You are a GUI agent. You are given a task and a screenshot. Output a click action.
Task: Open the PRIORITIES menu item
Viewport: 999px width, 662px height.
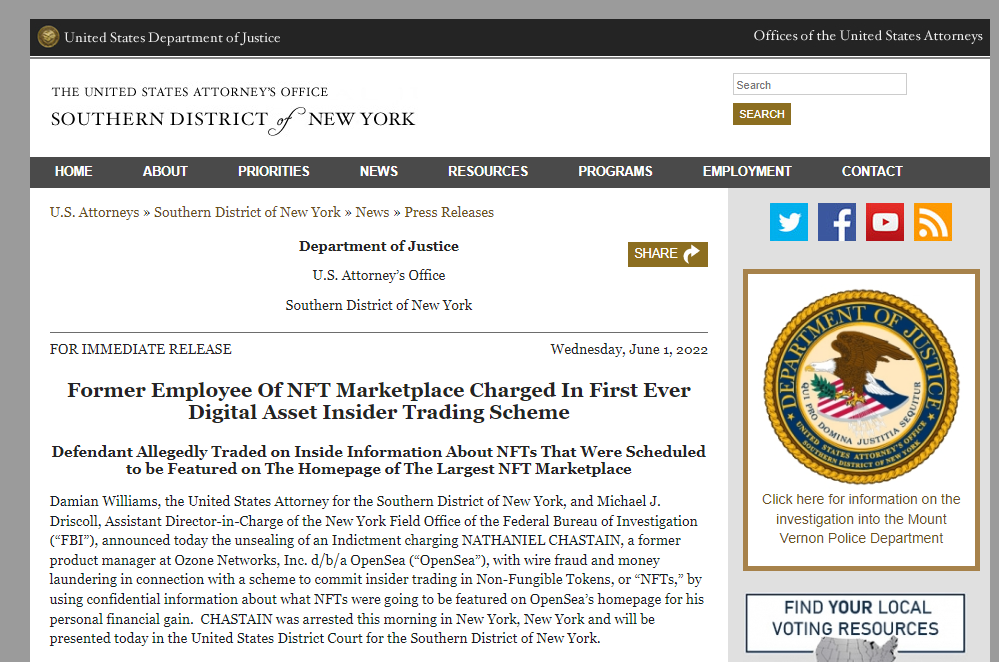(273, 171)
